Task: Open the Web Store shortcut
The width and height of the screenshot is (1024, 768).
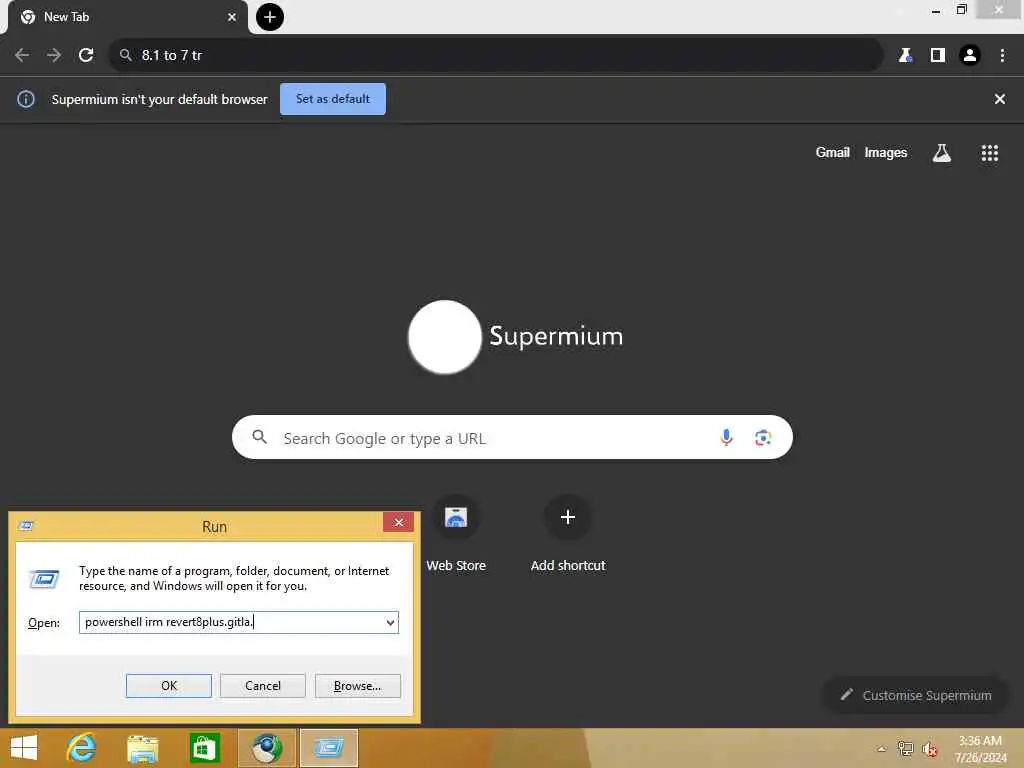Action: click(456, 534)
